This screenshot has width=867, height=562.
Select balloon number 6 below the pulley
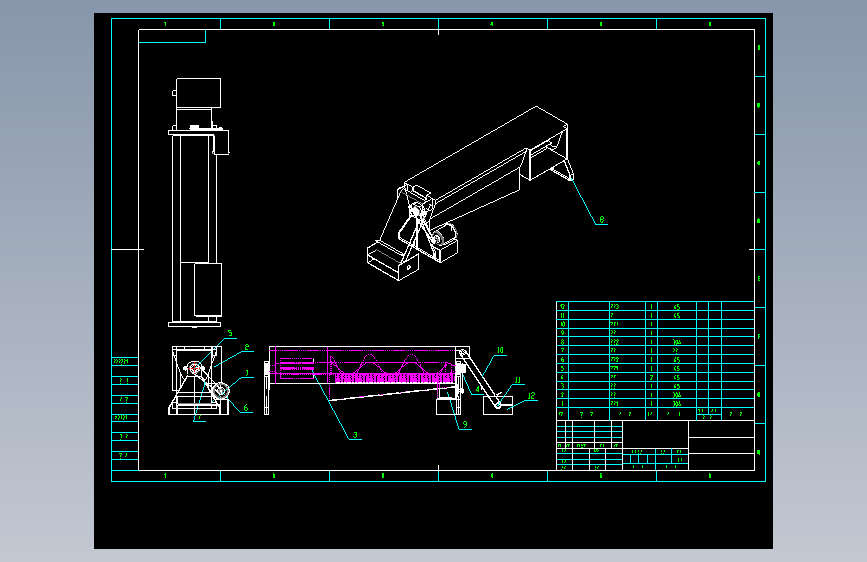point(246,408)
